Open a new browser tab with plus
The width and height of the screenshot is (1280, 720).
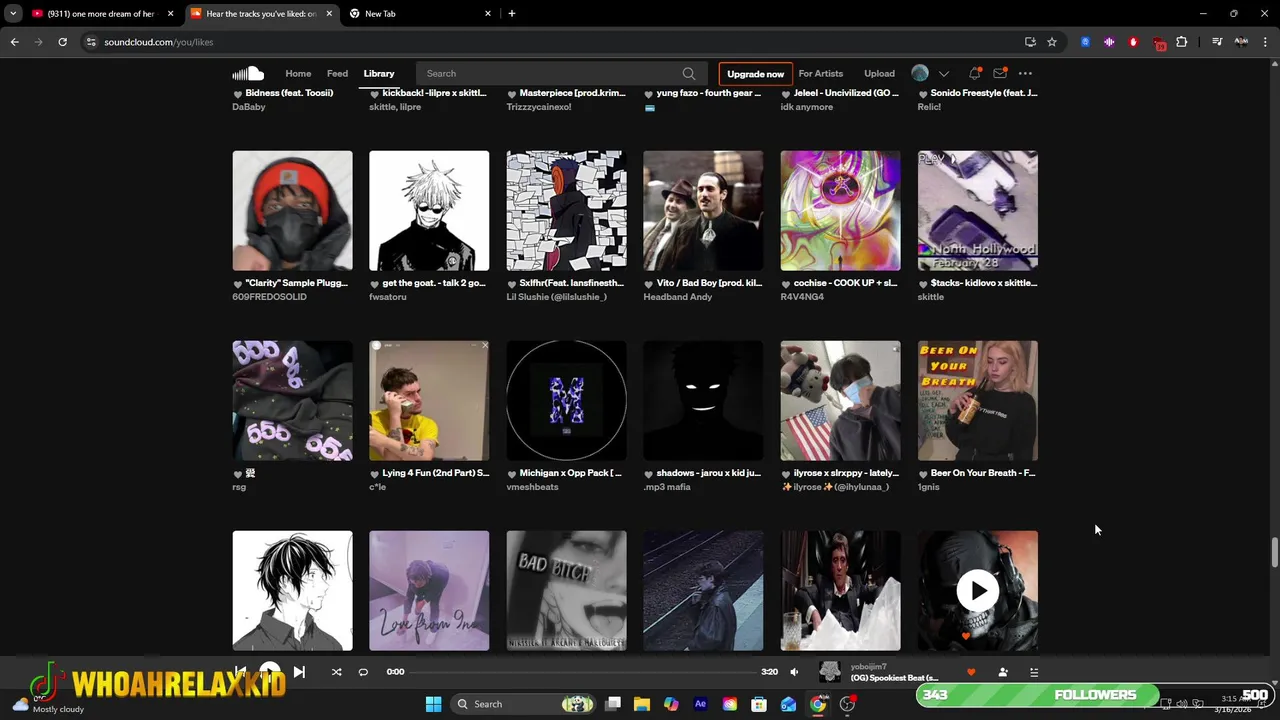point(512,13)
